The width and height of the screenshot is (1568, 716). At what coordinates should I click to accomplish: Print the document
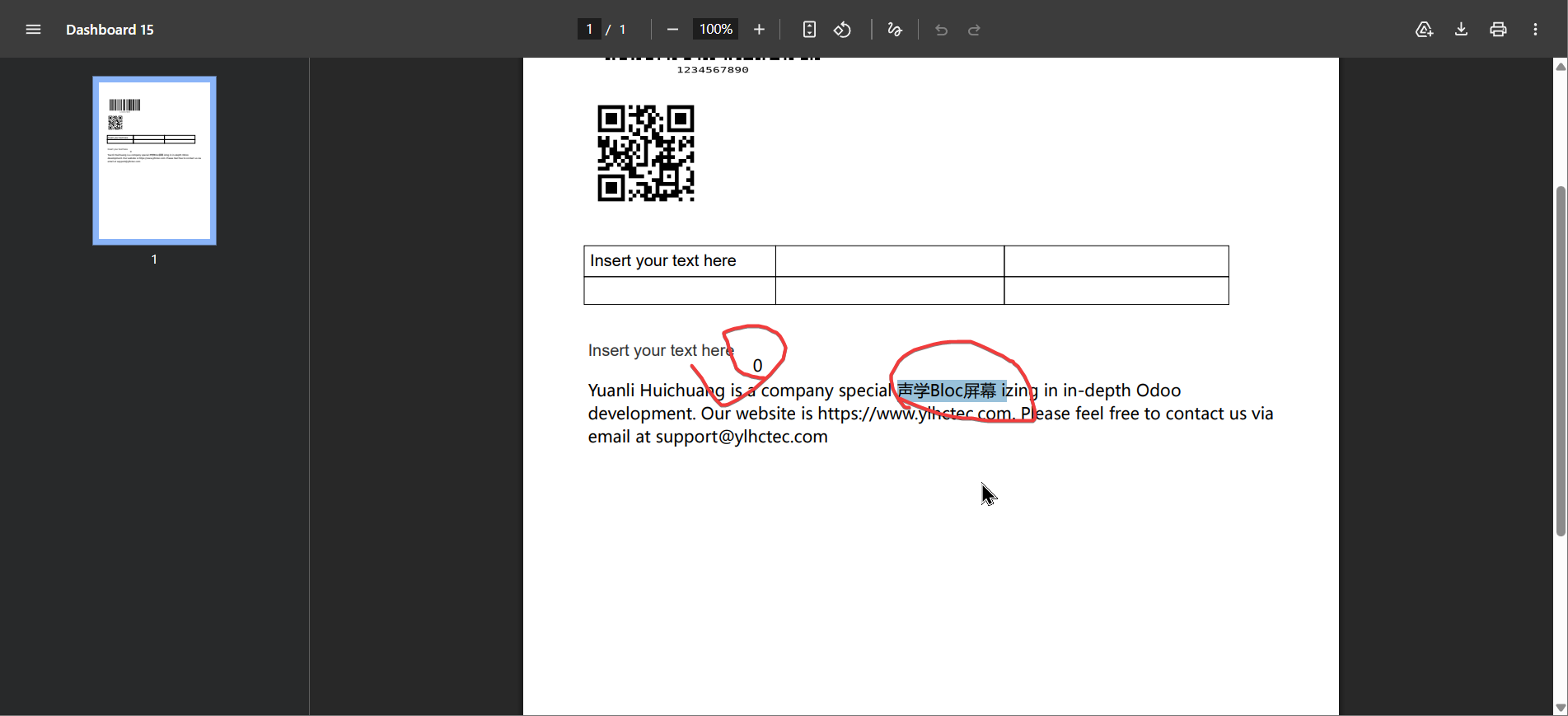coord(1498,30)
